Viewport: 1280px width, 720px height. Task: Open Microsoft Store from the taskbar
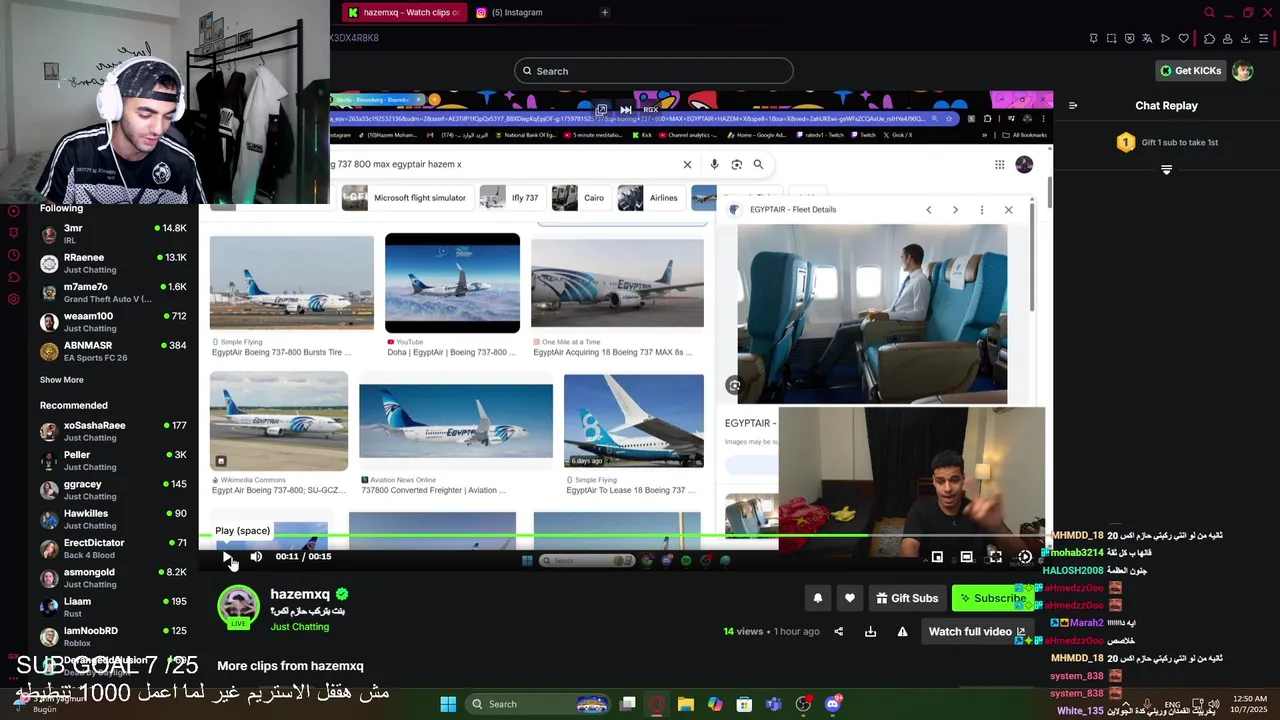744,704
